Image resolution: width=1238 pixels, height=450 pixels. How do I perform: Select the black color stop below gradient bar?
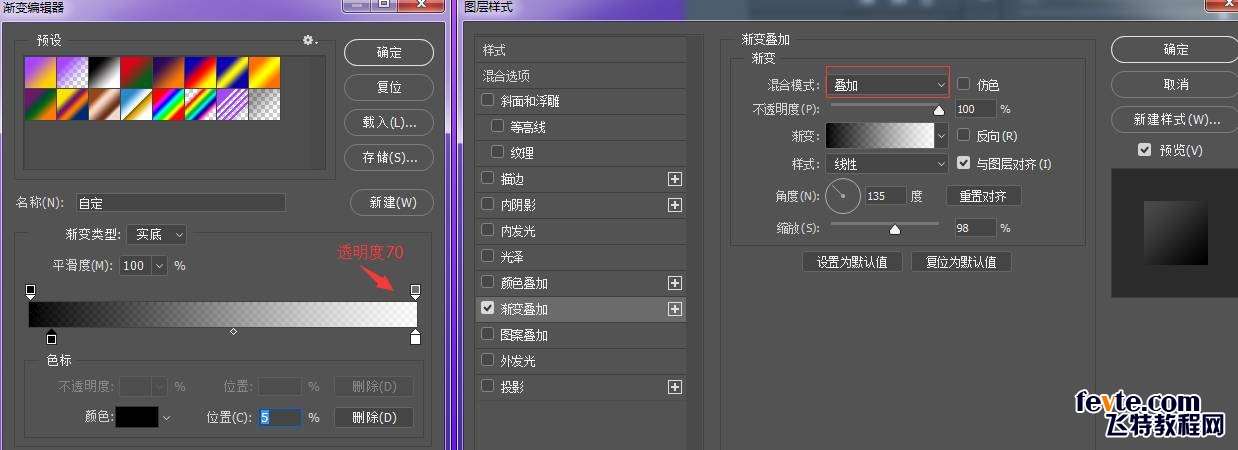pos(51,337)
